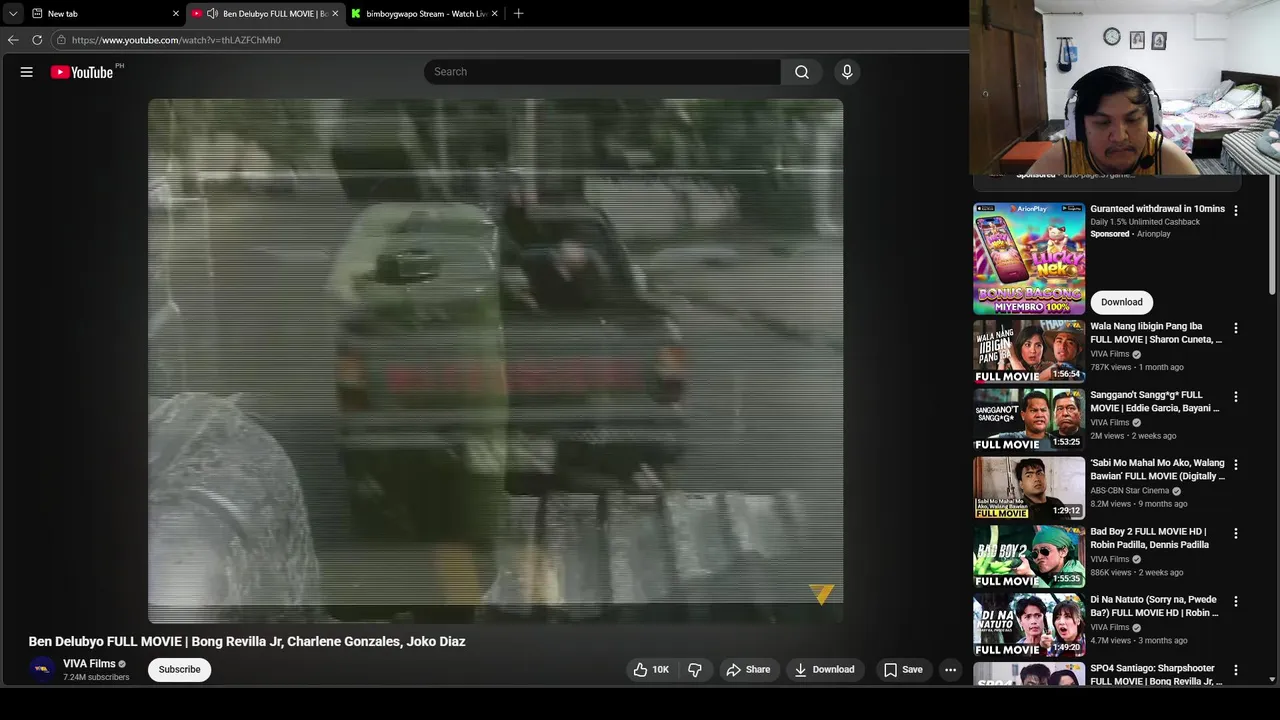Click the Download button on Arionplay ad

click(x=1121, y=302)
